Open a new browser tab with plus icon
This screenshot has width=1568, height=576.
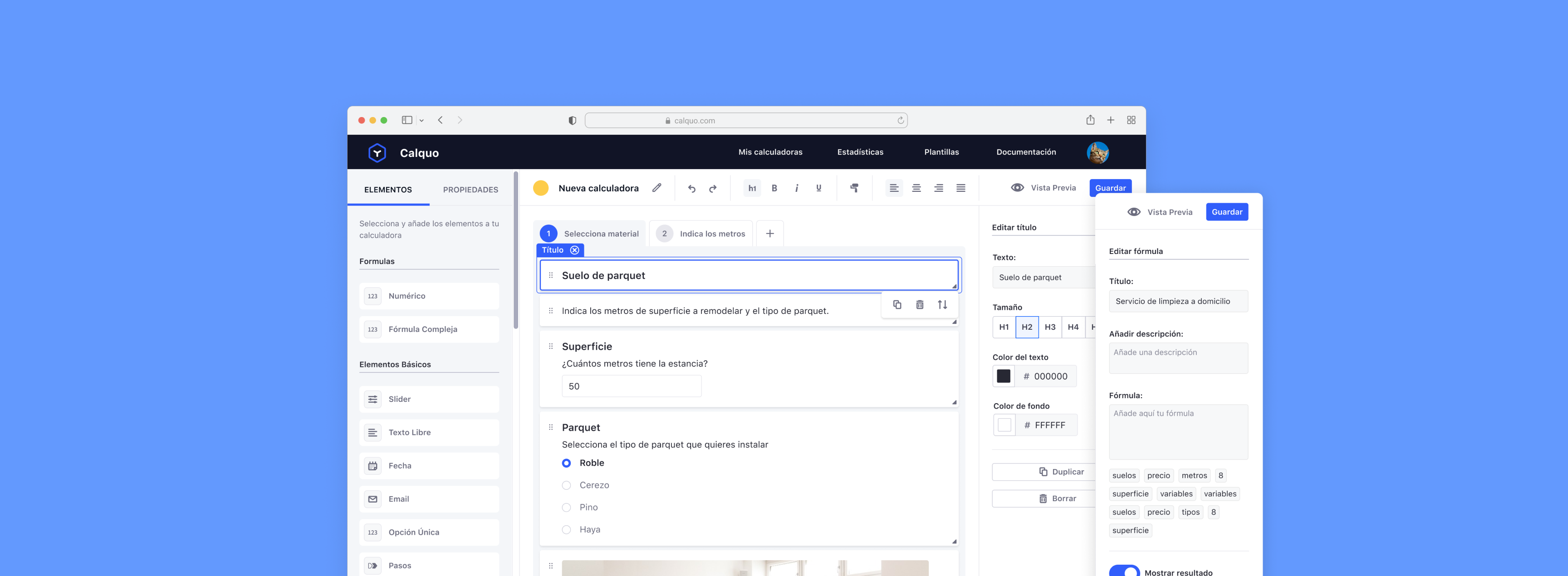pyautogui.click(x=1110, y=120)
